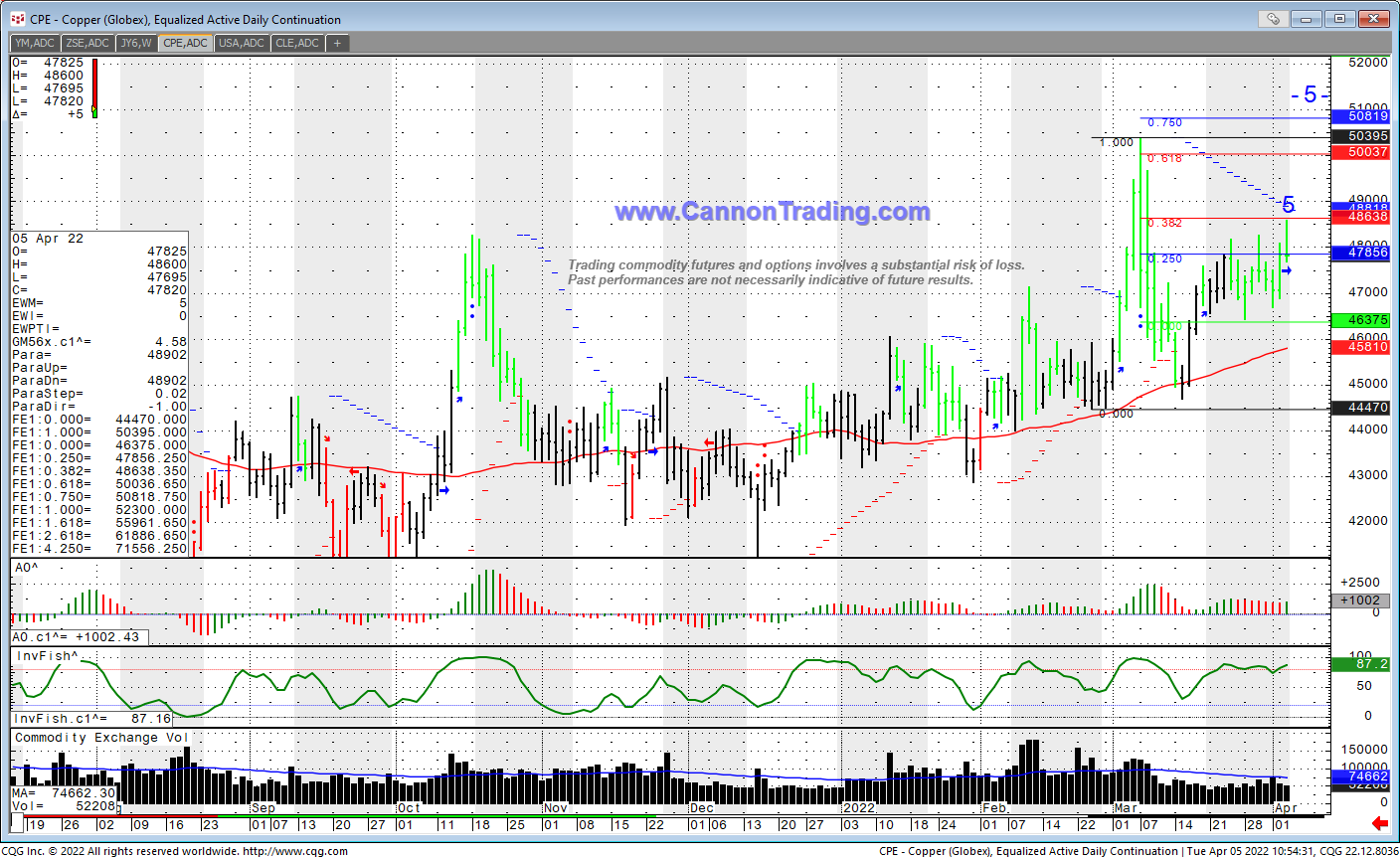Switch to the JY6,W weekly tab
The image size is (1400, 859).
[x=136, y=43]
